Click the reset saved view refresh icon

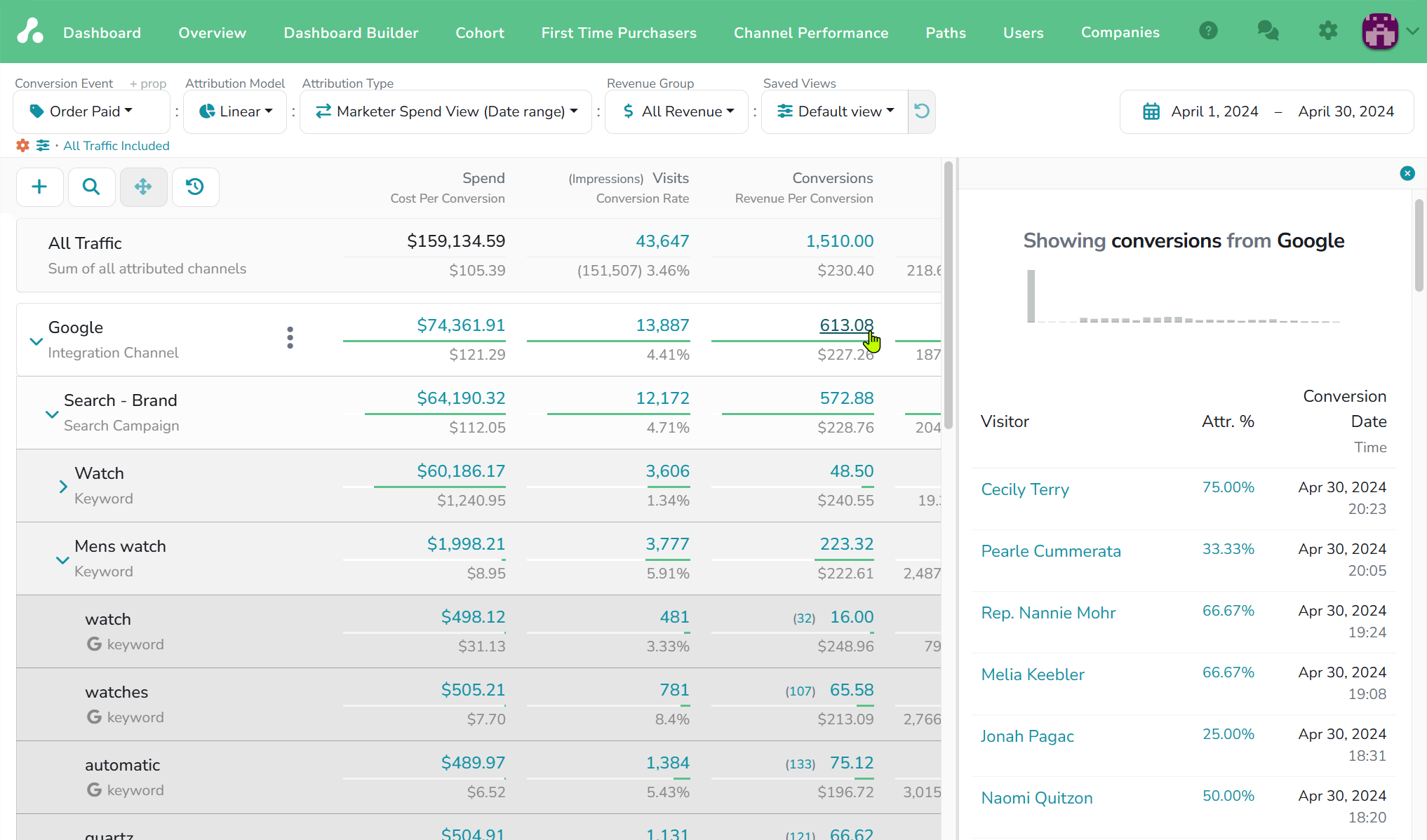point(922,111)
